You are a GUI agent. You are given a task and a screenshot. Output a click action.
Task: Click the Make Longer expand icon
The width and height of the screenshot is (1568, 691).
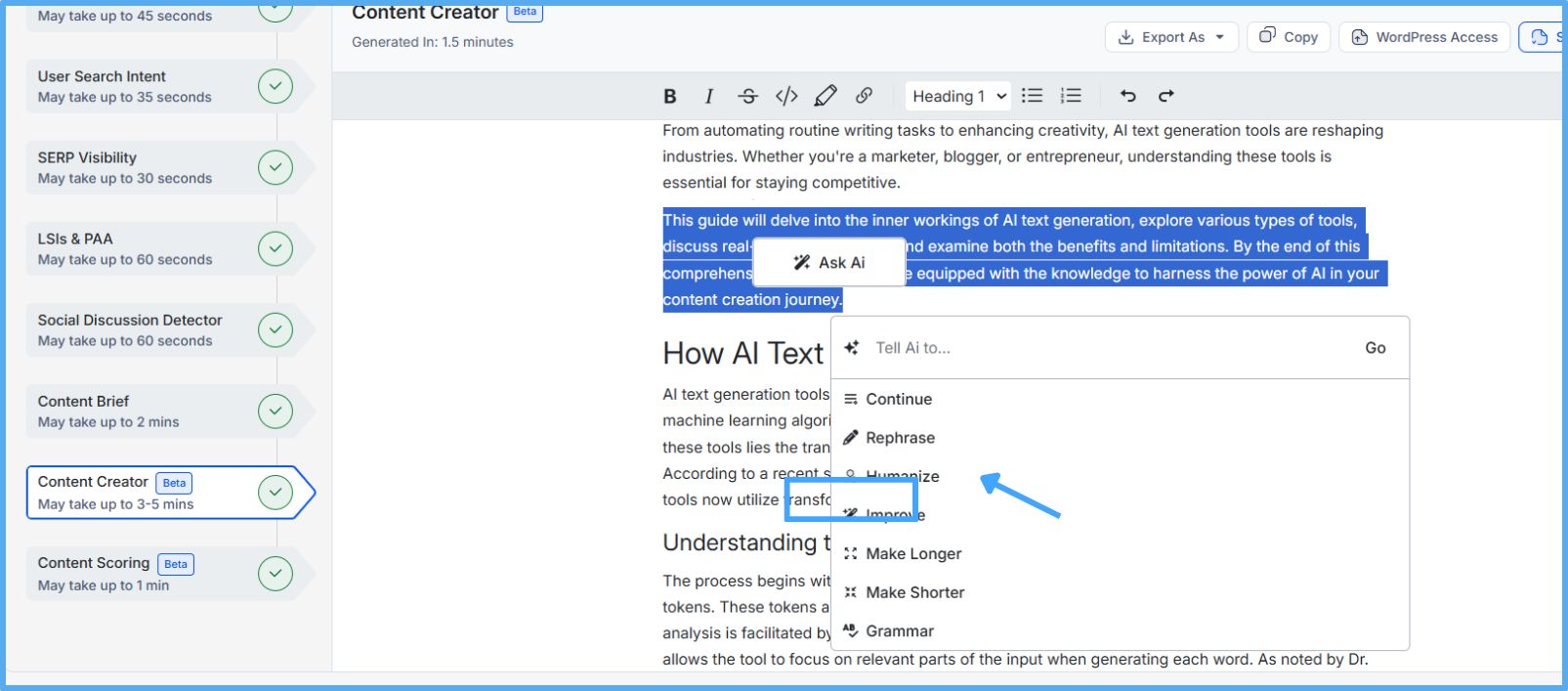tap(850, 553)
